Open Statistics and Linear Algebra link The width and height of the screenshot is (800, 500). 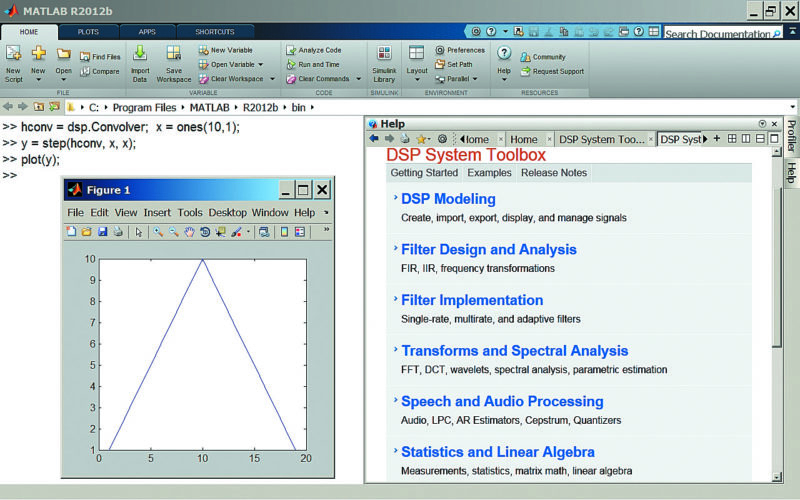click(x=497, y=452)
